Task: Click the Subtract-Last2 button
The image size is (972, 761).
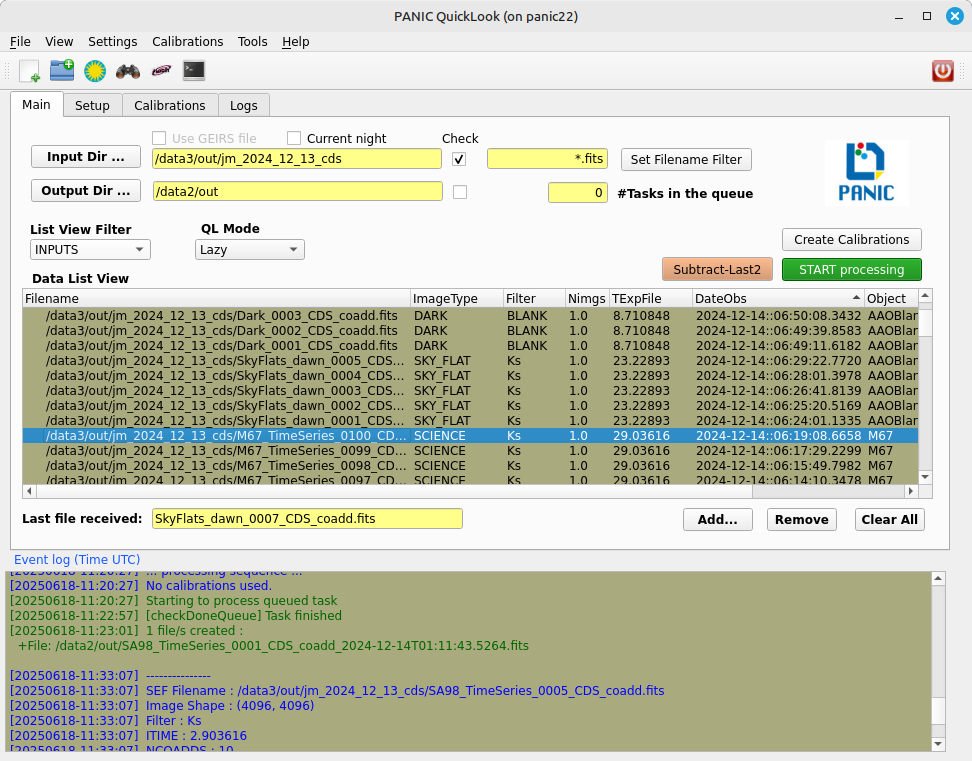Action: click(x=717, y=270)
